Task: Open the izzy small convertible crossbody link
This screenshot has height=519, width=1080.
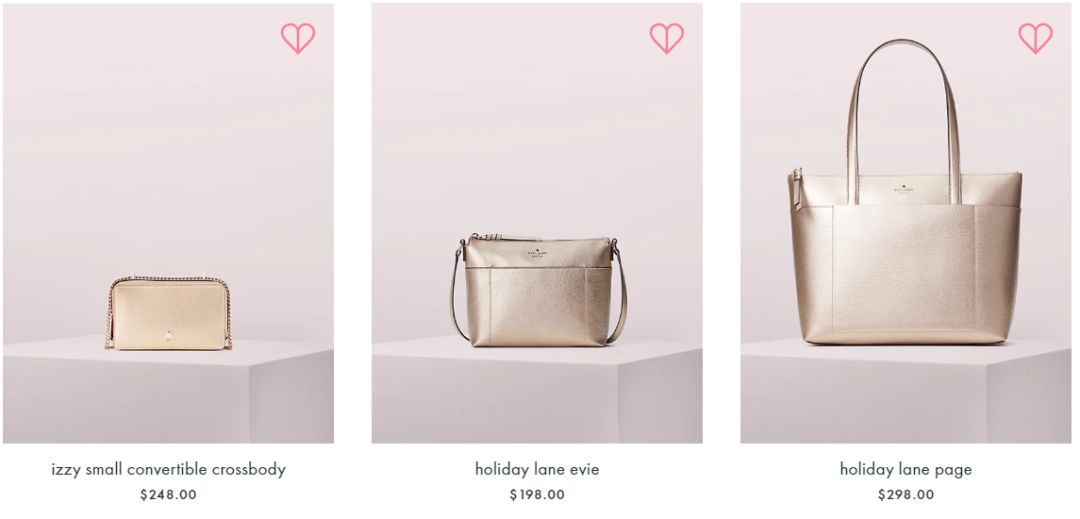Action: pos(168,469)
